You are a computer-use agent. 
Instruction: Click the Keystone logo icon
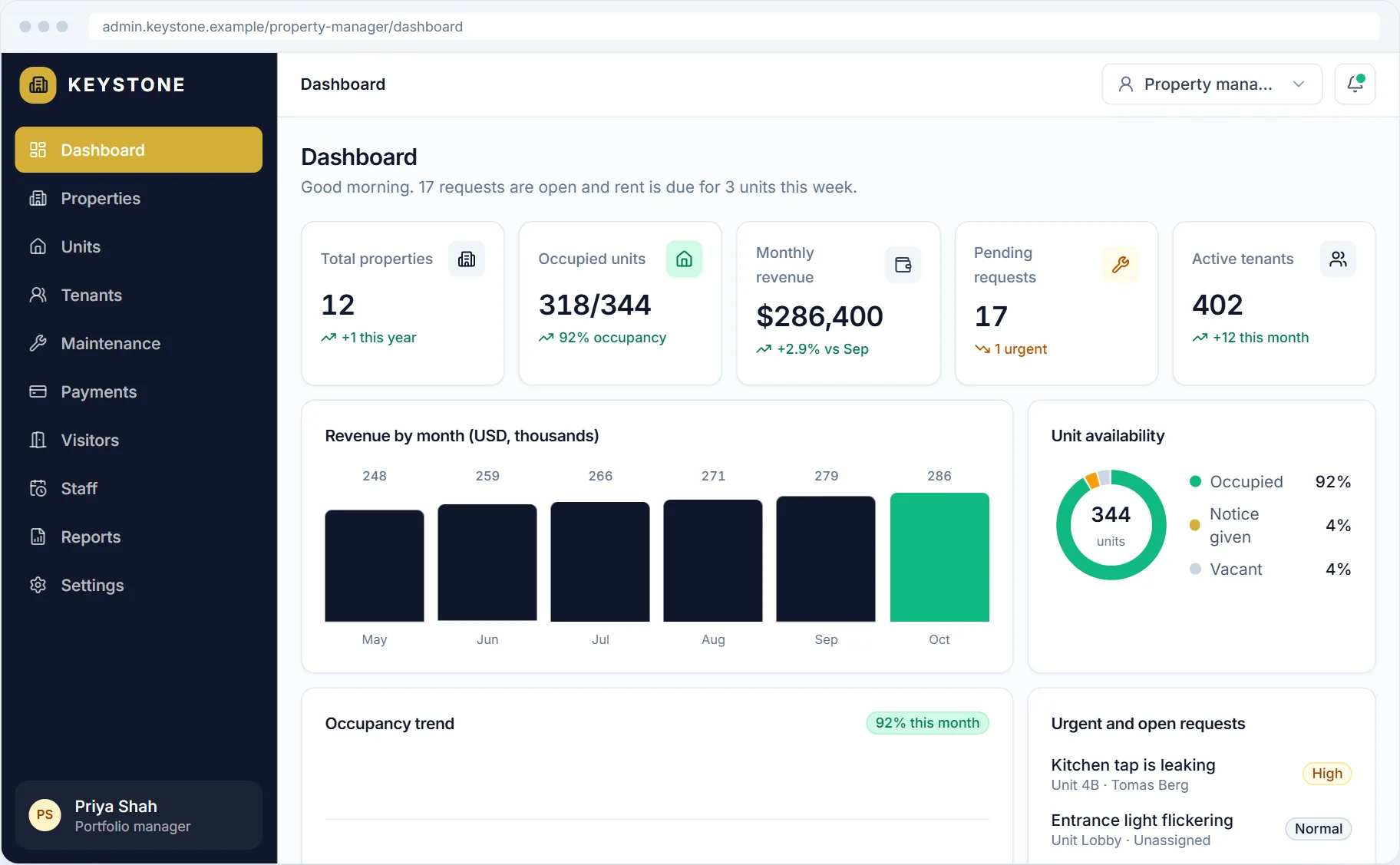point(38,84)
